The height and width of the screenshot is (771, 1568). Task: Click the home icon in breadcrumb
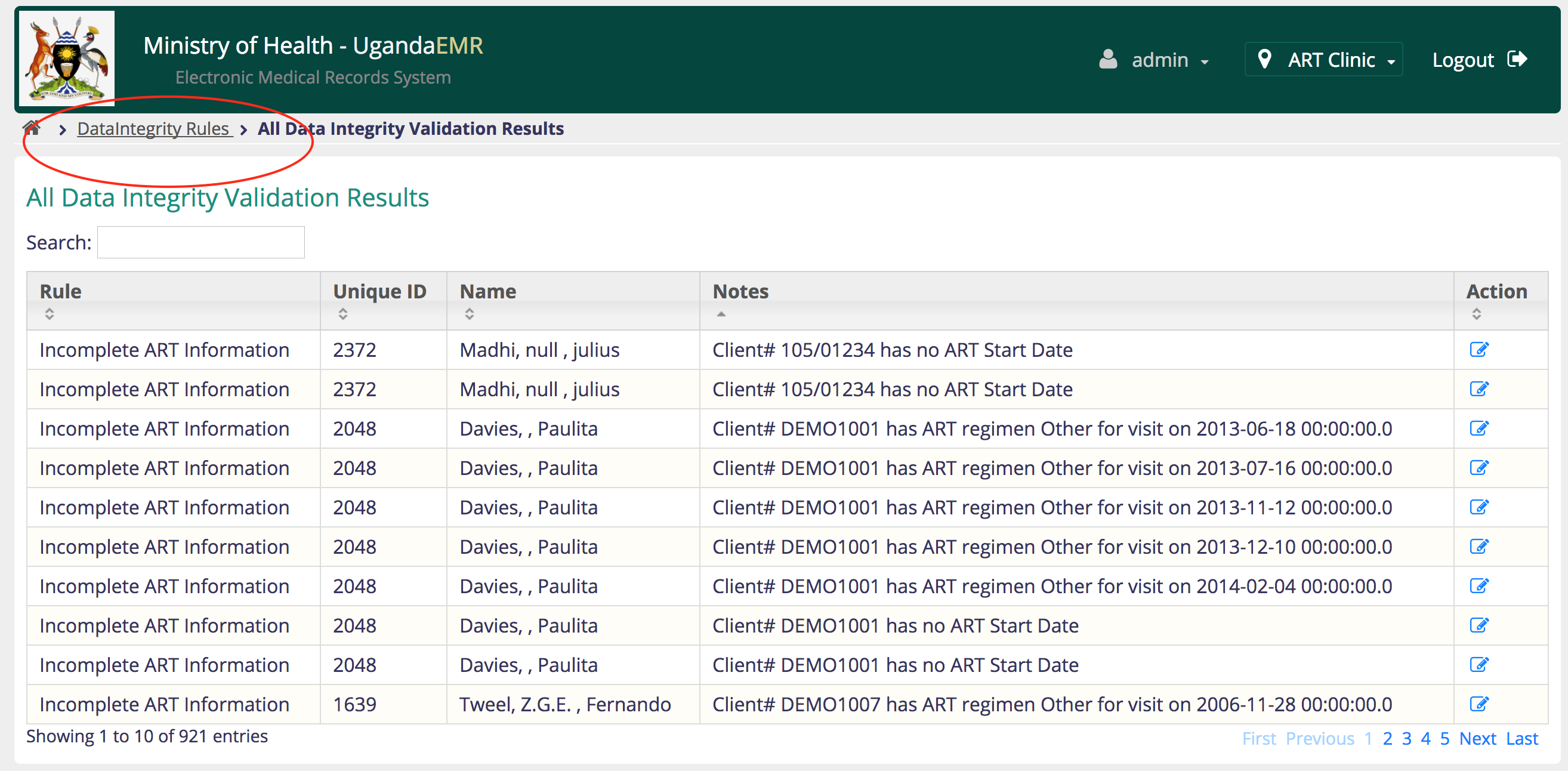[x=32, y=128]
